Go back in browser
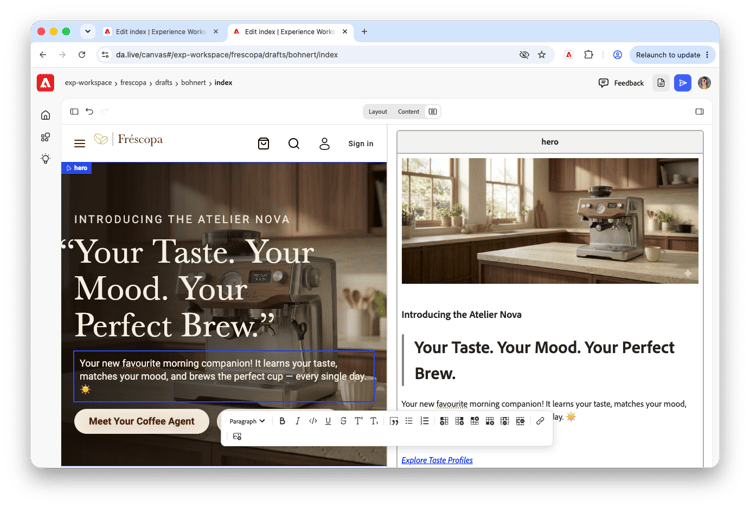The image size is (750, 508). 43,55
